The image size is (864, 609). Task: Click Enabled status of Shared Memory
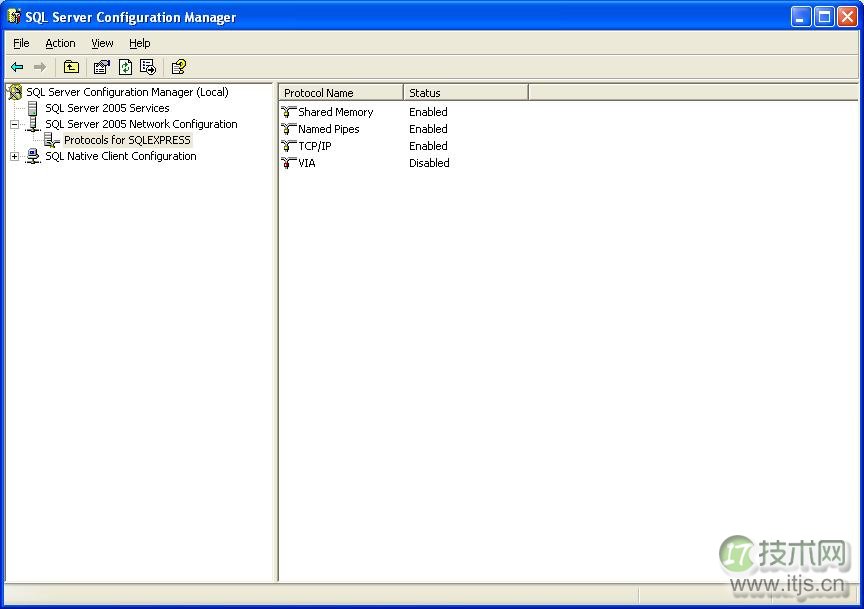(428, 112)
